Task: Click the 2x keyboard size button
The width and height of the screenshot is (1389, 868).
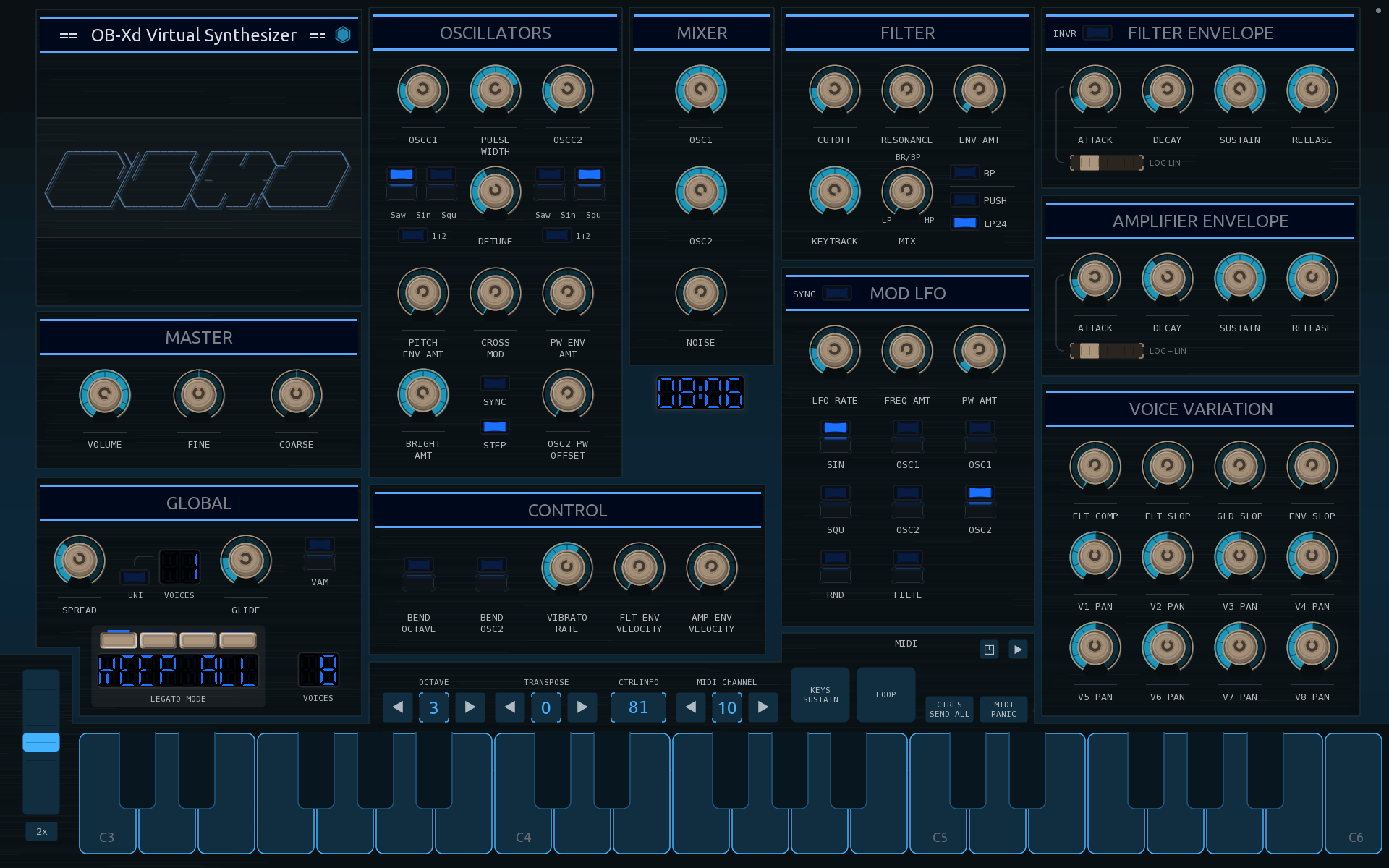Action: 42,832
